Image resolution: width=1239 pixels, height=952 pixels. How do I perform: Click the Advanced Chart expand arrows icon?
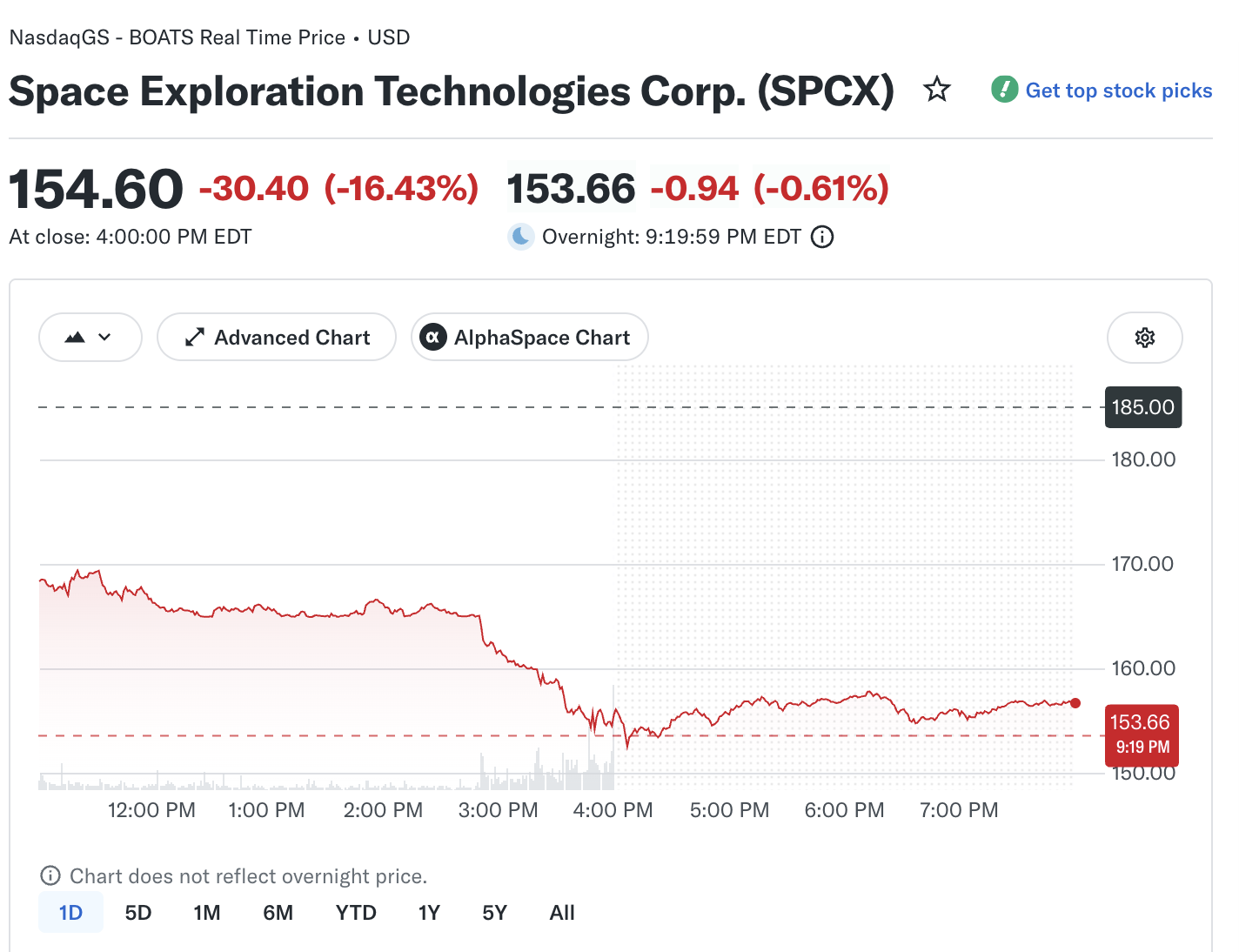(195, 338)
